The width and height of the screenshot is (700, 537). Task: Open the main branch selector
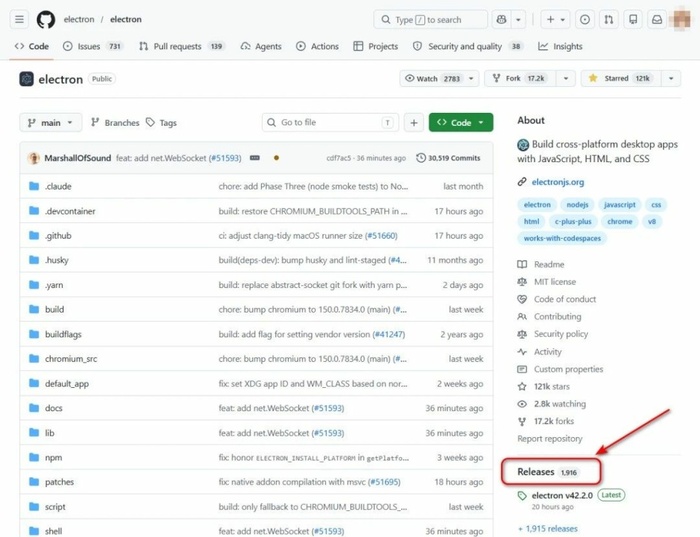click(50, 123)
